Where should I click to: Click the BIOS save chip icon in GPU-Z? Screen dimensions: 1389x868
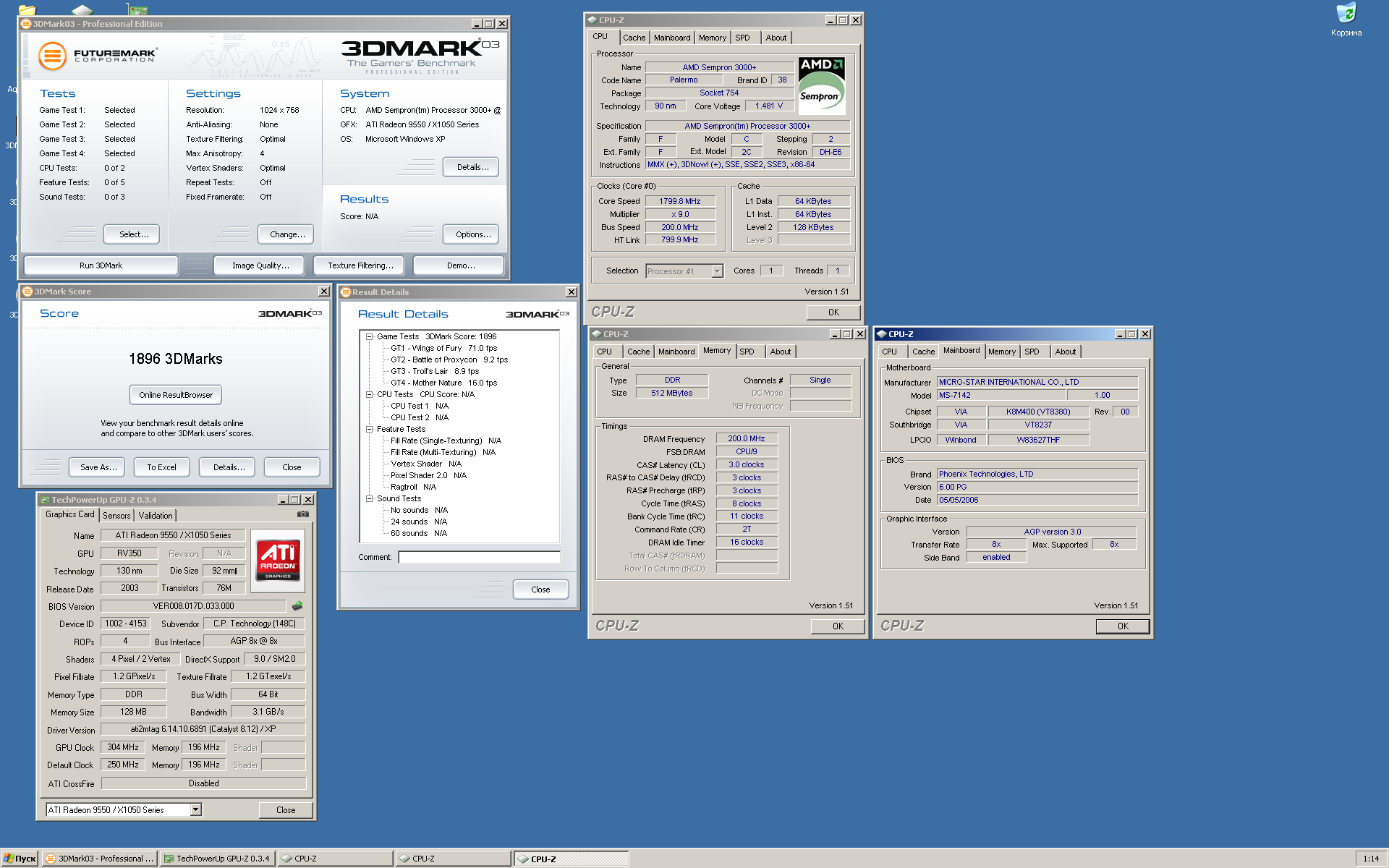297,606
